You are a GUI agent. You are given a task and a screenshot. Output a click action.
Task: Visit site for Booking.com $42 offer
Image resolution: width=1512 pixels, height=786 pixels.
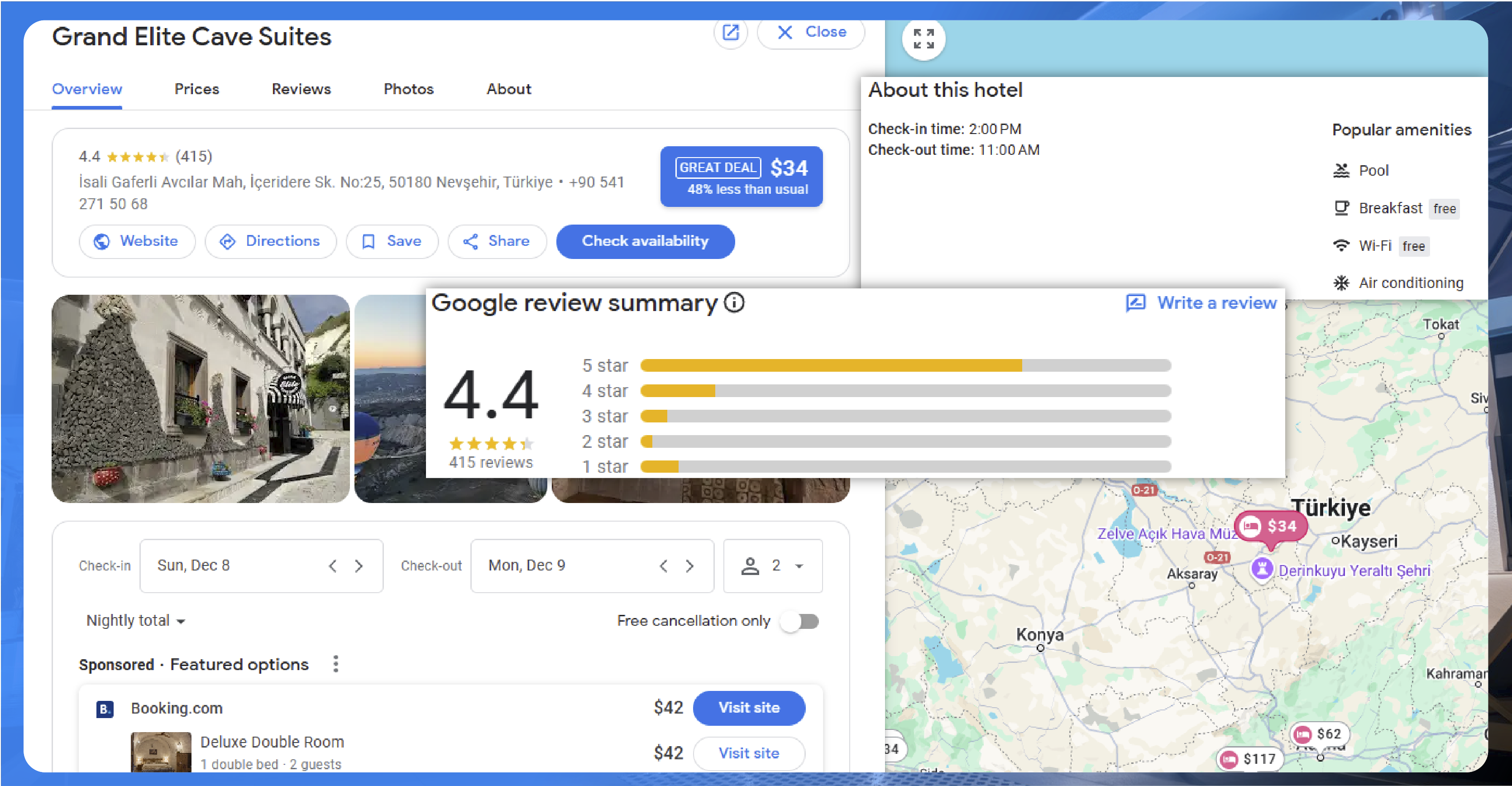coord(749,708)
